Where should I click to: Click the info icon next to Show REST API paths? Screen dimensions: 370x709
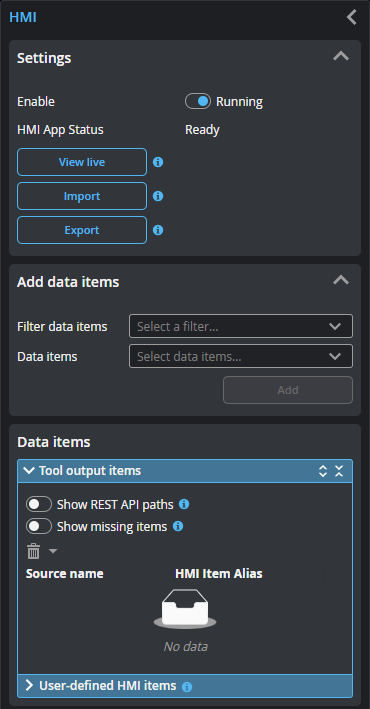point(184,504)
